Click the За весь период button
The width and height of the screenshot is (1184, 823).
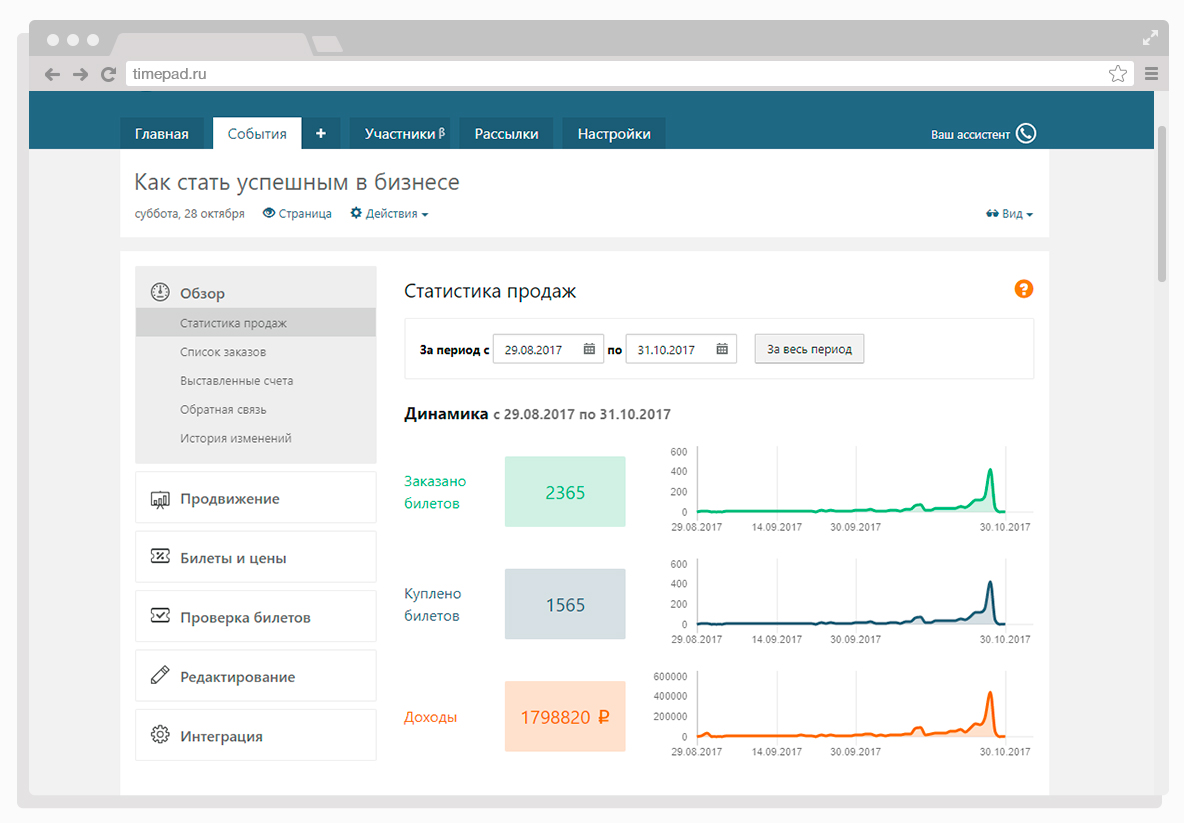tap(809, 350)
